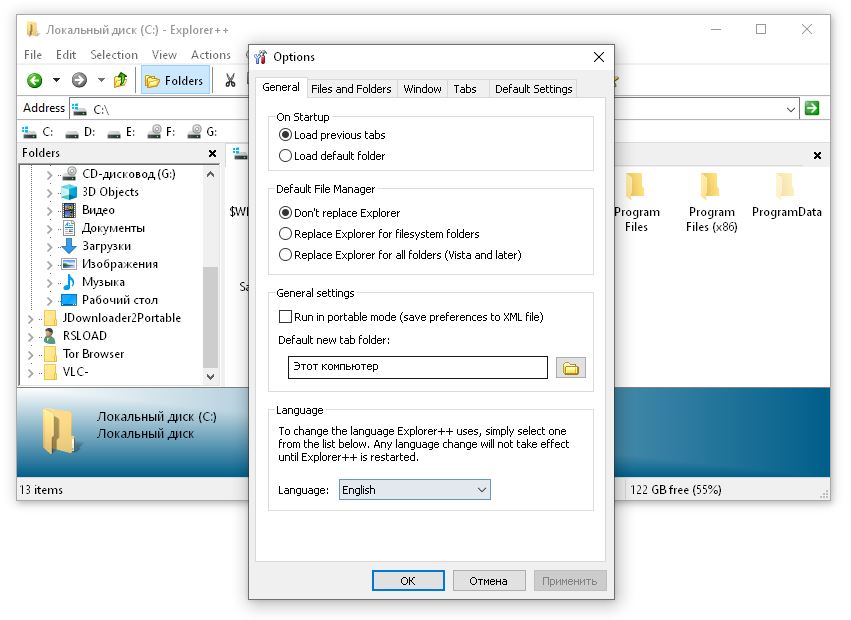Close the current tab with X at right
851x620 pixels.
tap(817, 156)
